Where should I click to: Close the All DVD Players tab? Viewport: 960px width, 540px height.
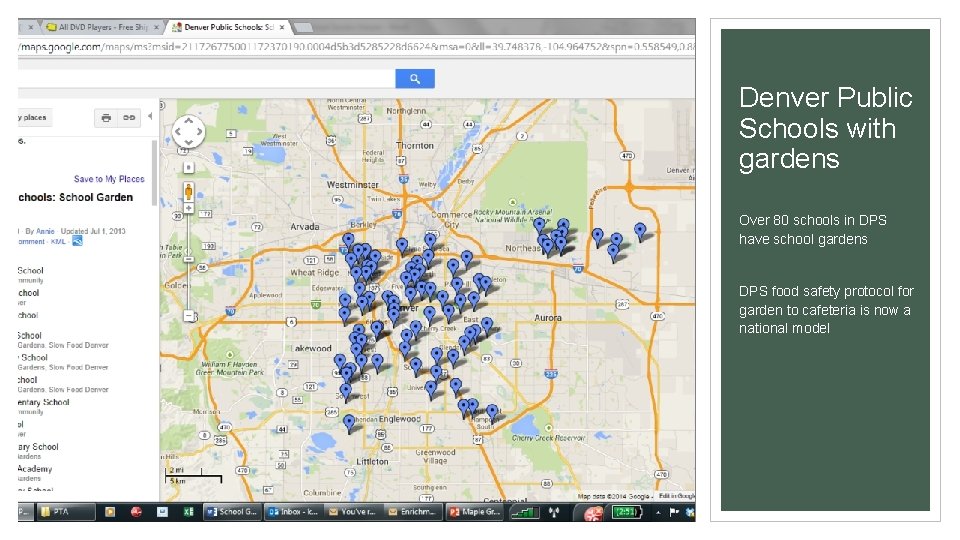click(156, 27)
